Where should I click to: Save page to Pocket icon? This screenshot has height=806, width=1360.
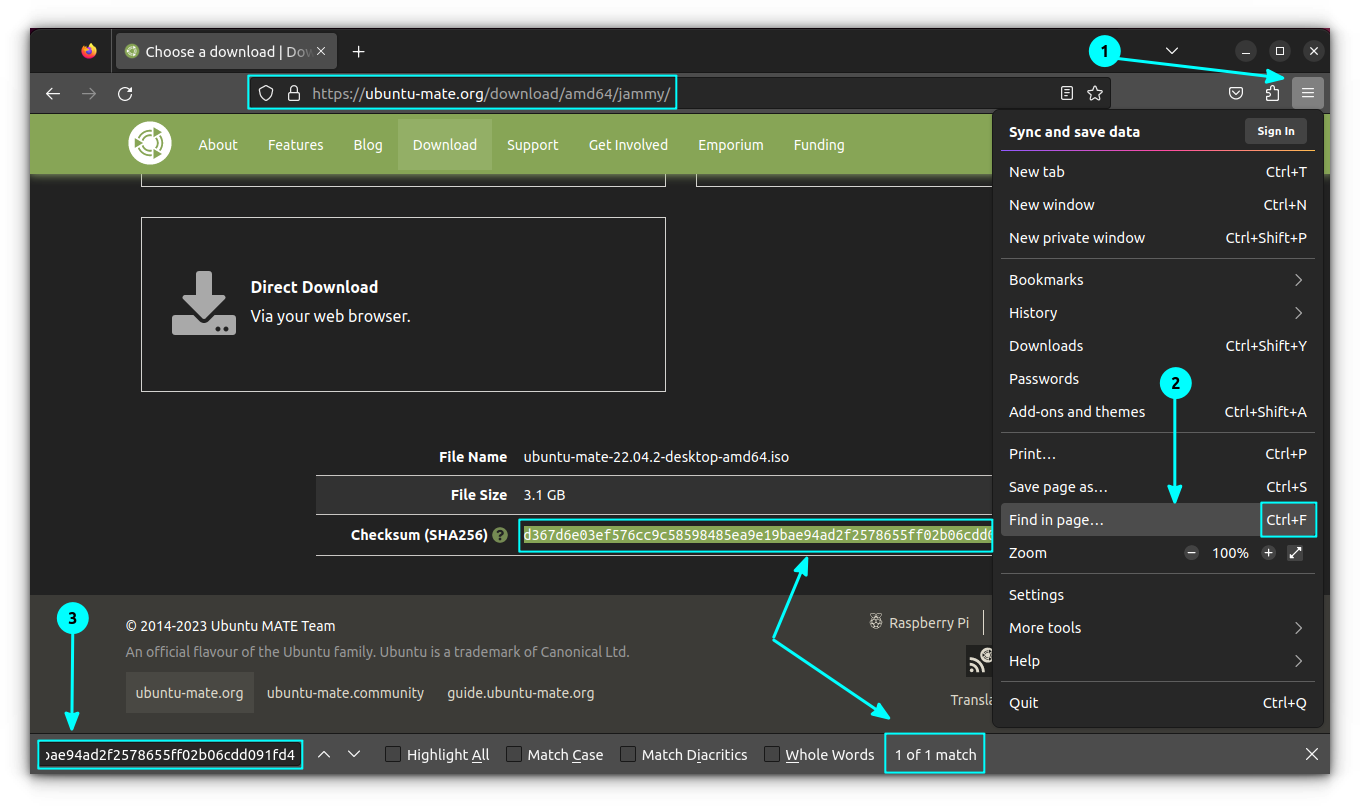click(1236, 92)
